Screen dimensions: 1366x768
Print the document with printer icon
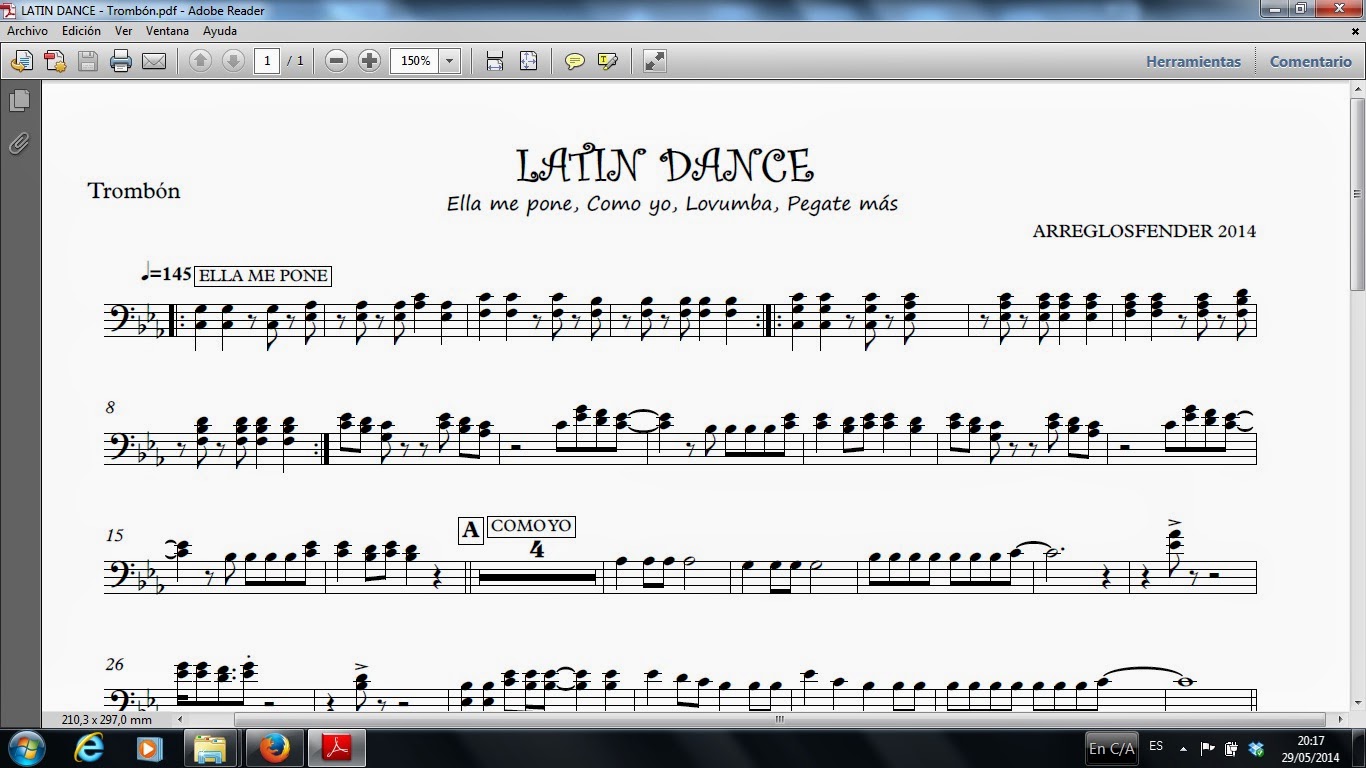click(121, 61)
